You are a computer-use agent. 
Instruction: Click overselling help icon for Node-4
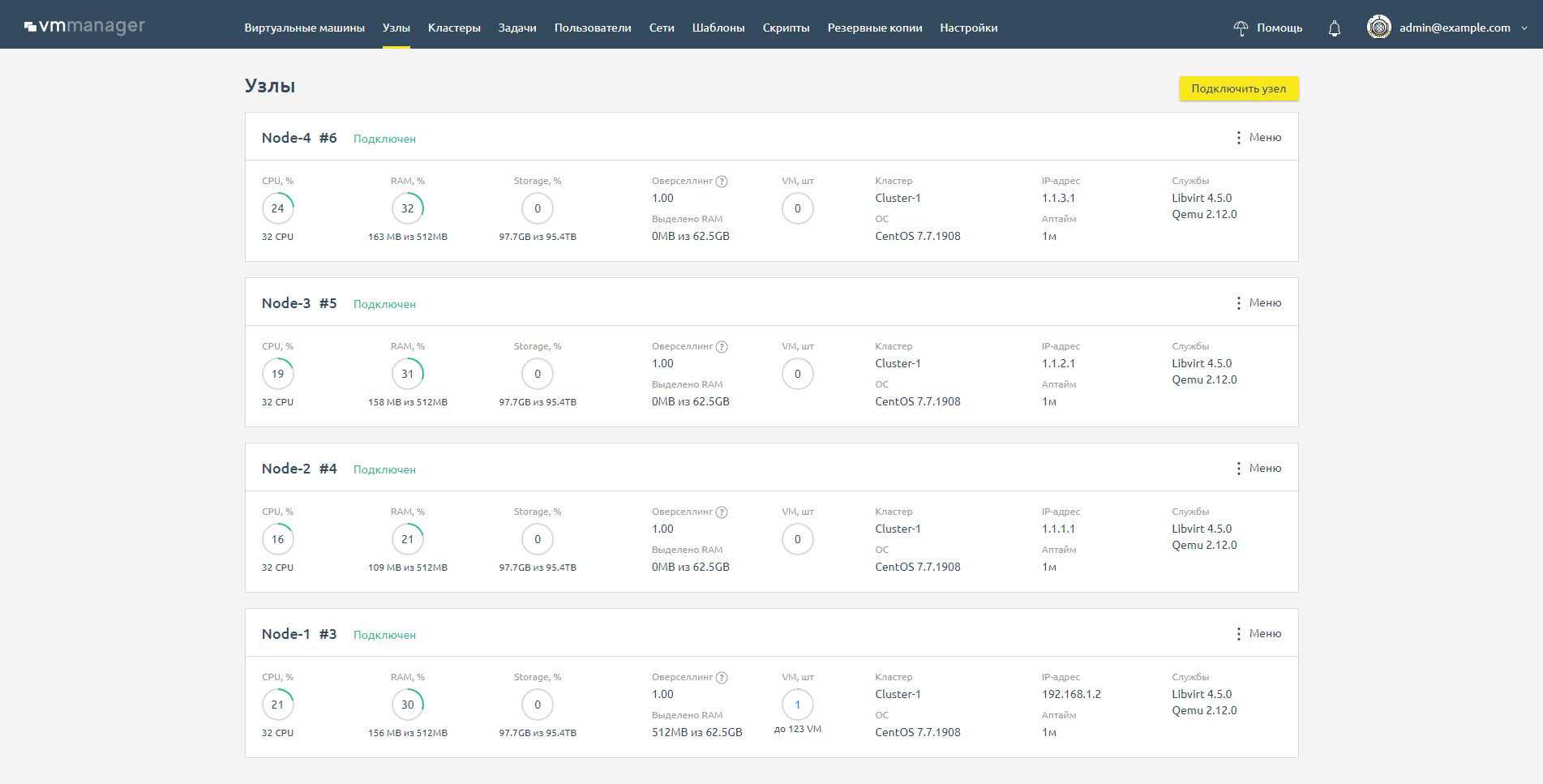coord(722,182)
